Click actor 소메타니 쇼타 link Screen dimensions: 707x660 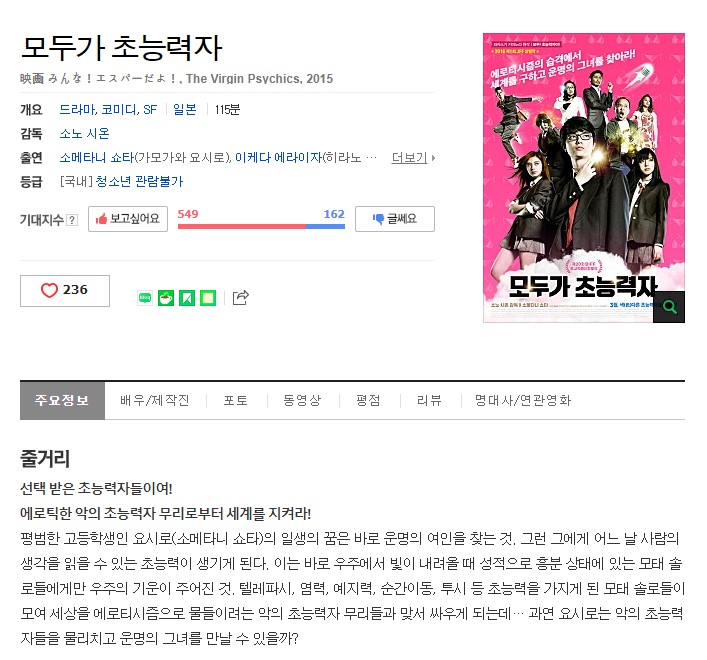click(x=97, y=158)
